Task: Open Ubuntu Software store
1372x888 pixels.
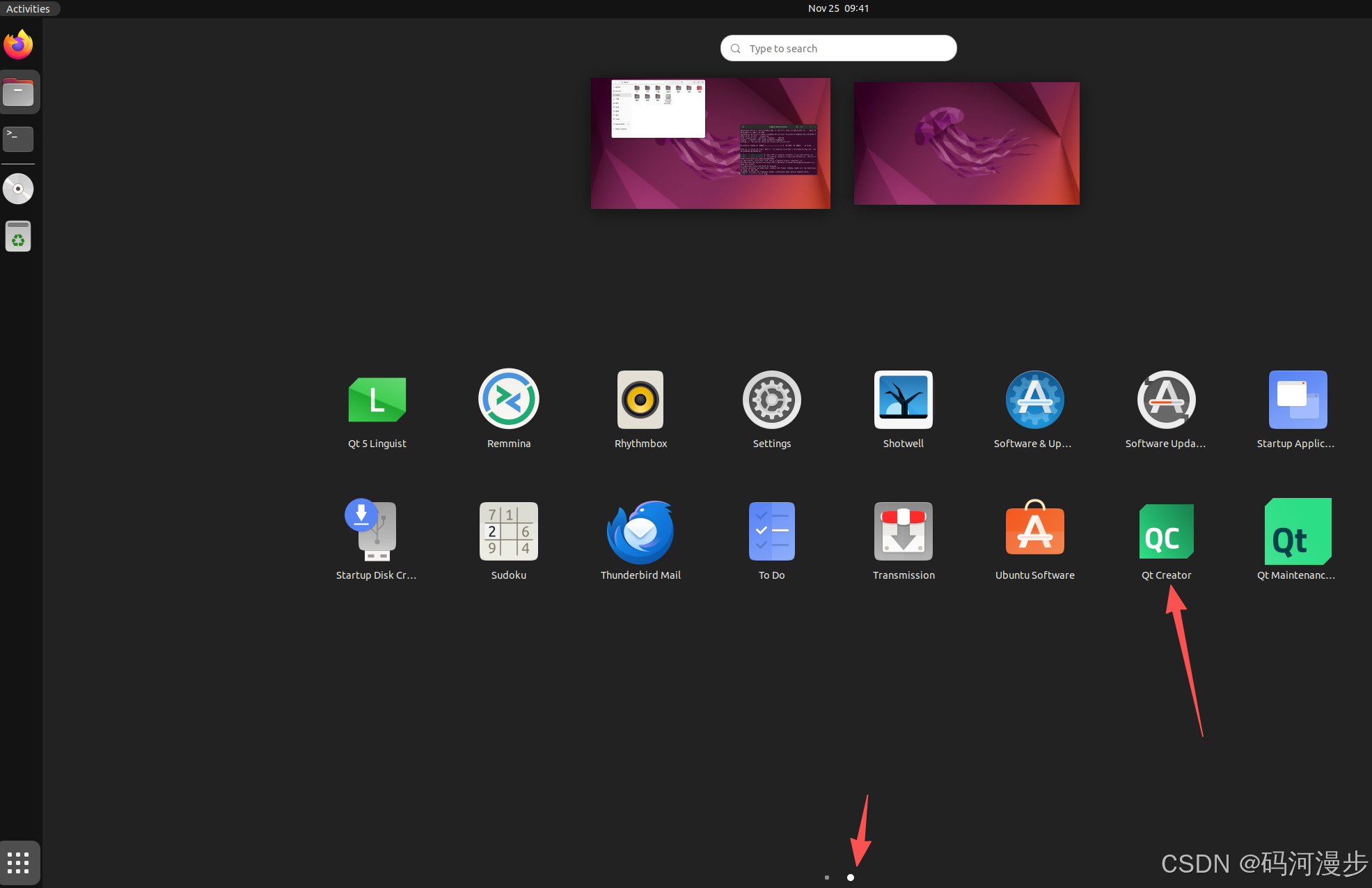Action: click(1034, 532)
